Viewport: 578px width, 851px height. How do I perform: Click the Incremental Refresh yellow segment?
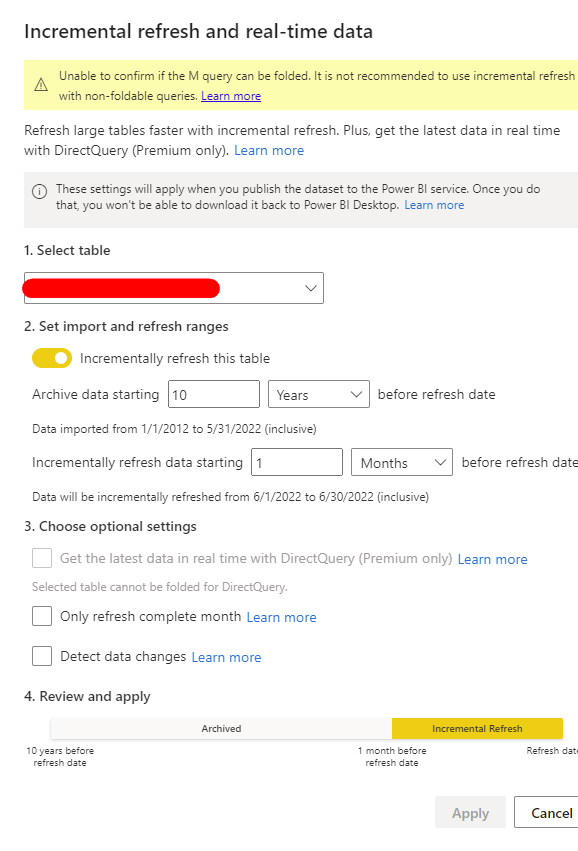[478, 728]
